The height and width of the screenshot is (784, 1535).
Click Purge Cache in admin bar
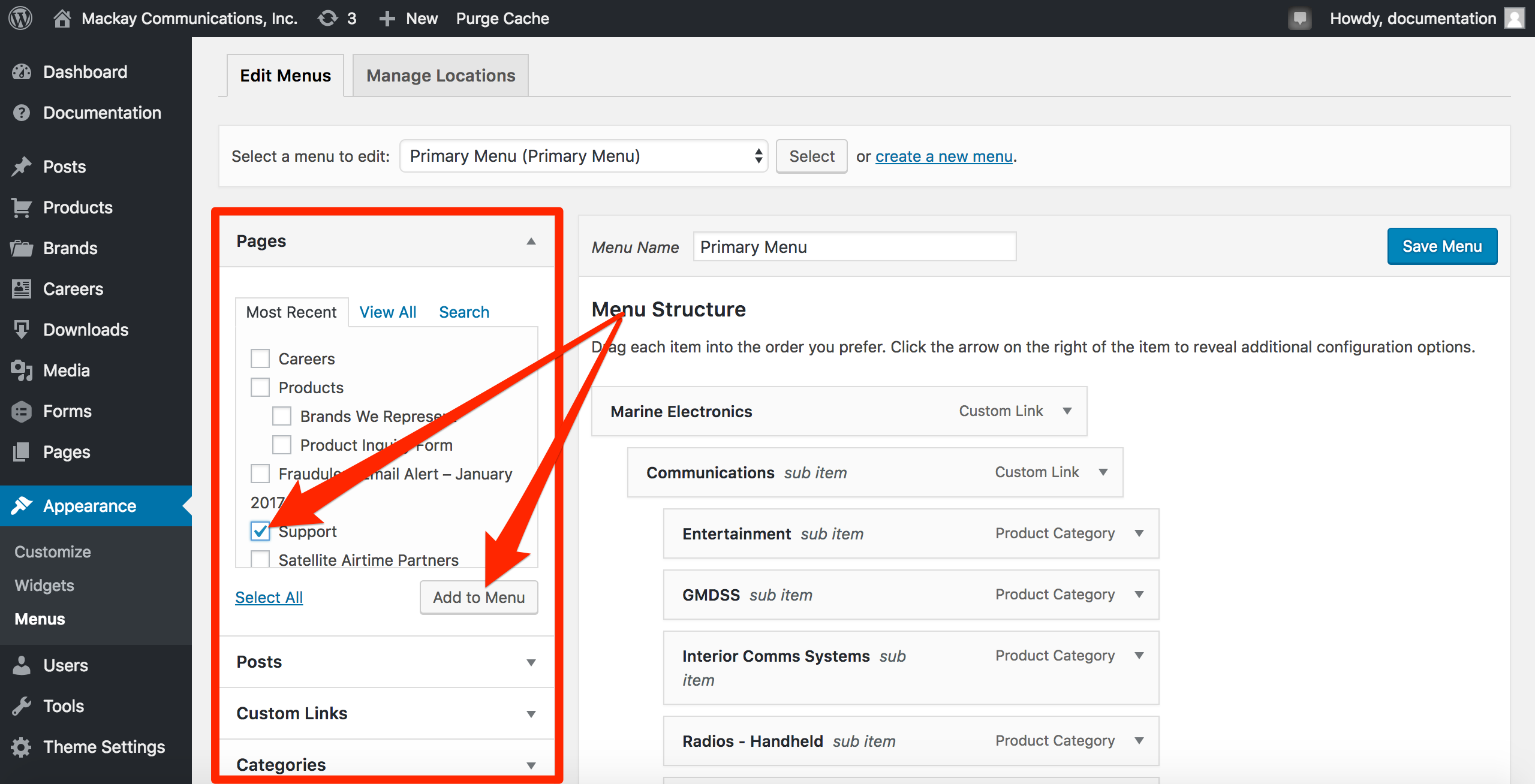pyautogui.click(x=502, y=19)
